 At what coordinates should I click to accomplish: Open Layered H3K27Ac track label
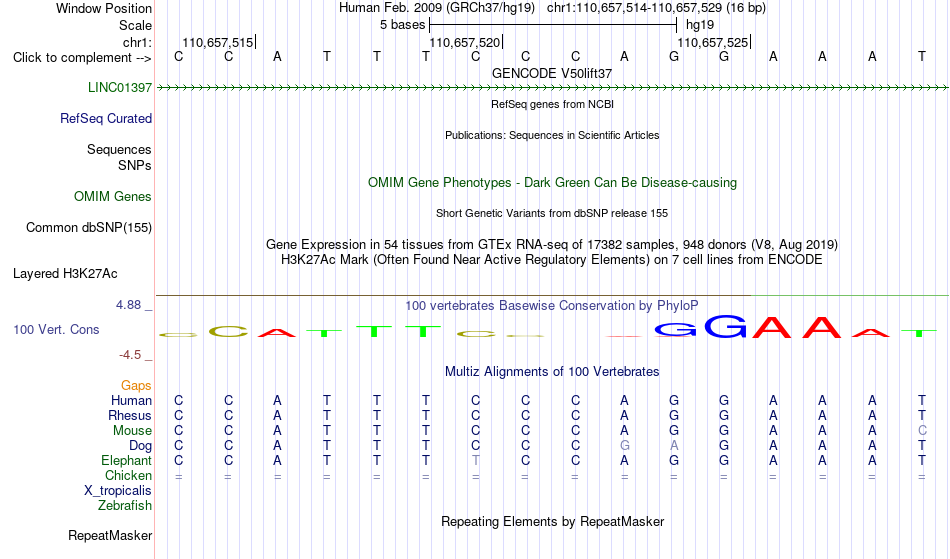(x=65, y=274)
